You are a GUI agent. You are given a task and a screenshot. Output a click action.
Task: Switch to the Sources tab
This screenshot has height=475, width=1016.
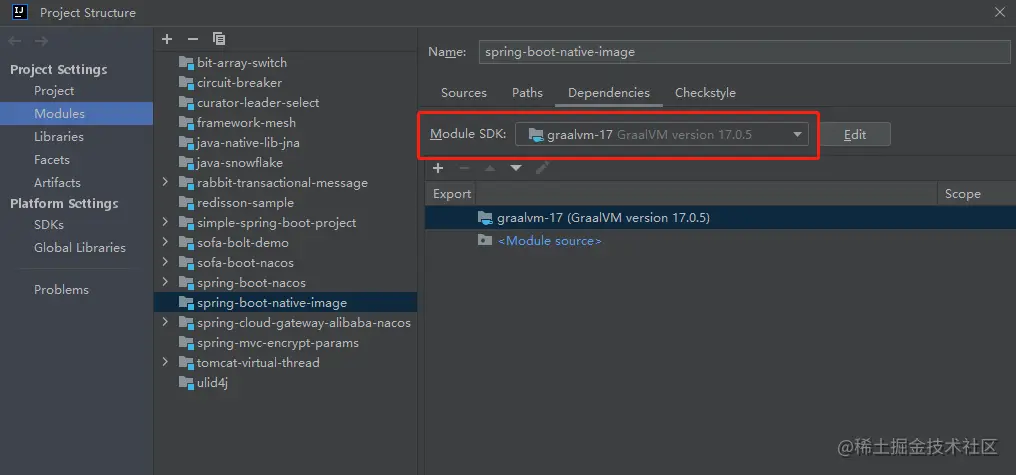click(x=464, y=93)
